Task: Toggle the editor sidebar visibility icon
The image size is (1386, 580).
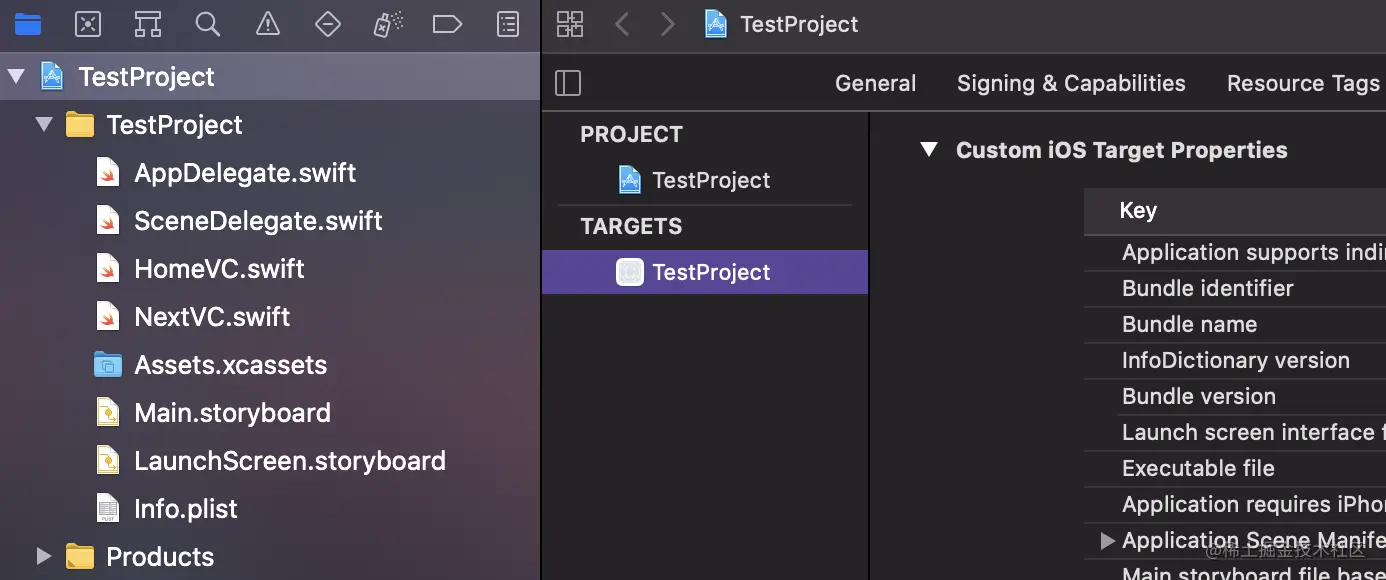Action: coord(568,83)
